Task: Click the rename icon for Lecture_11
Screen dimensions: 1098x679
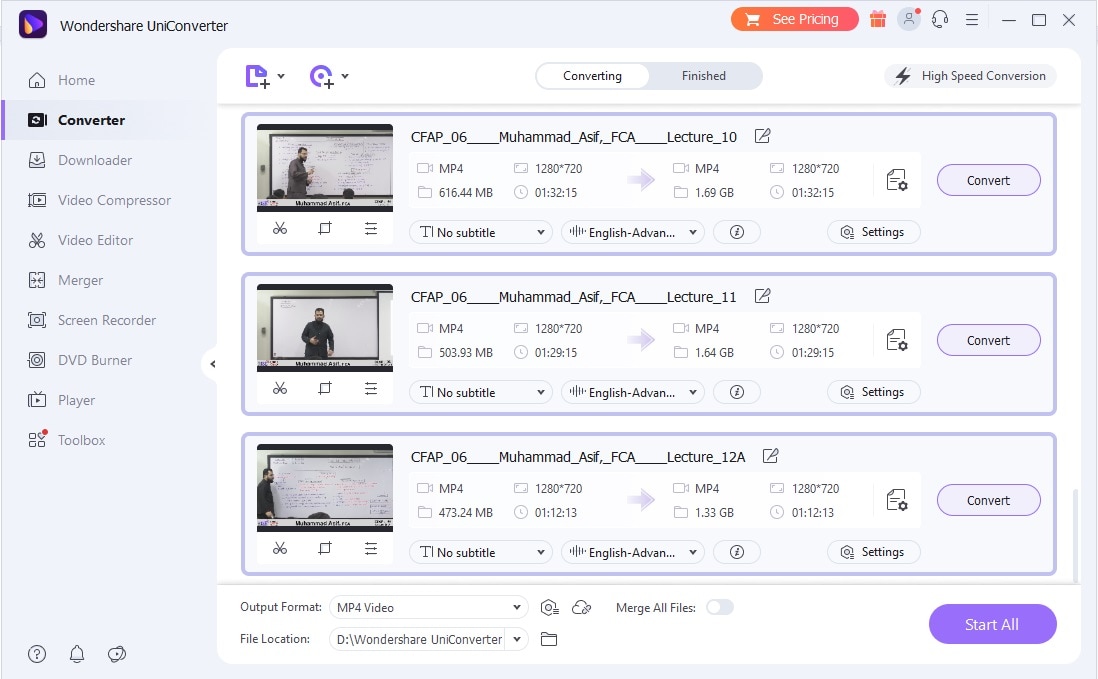Action: tap(763, 296)
